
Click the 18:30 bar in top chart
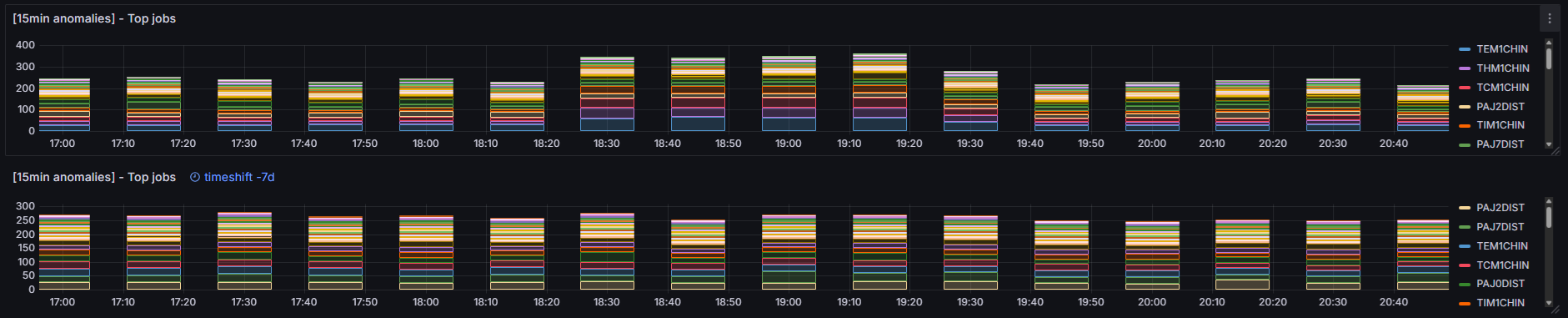[x=607, y=93]
